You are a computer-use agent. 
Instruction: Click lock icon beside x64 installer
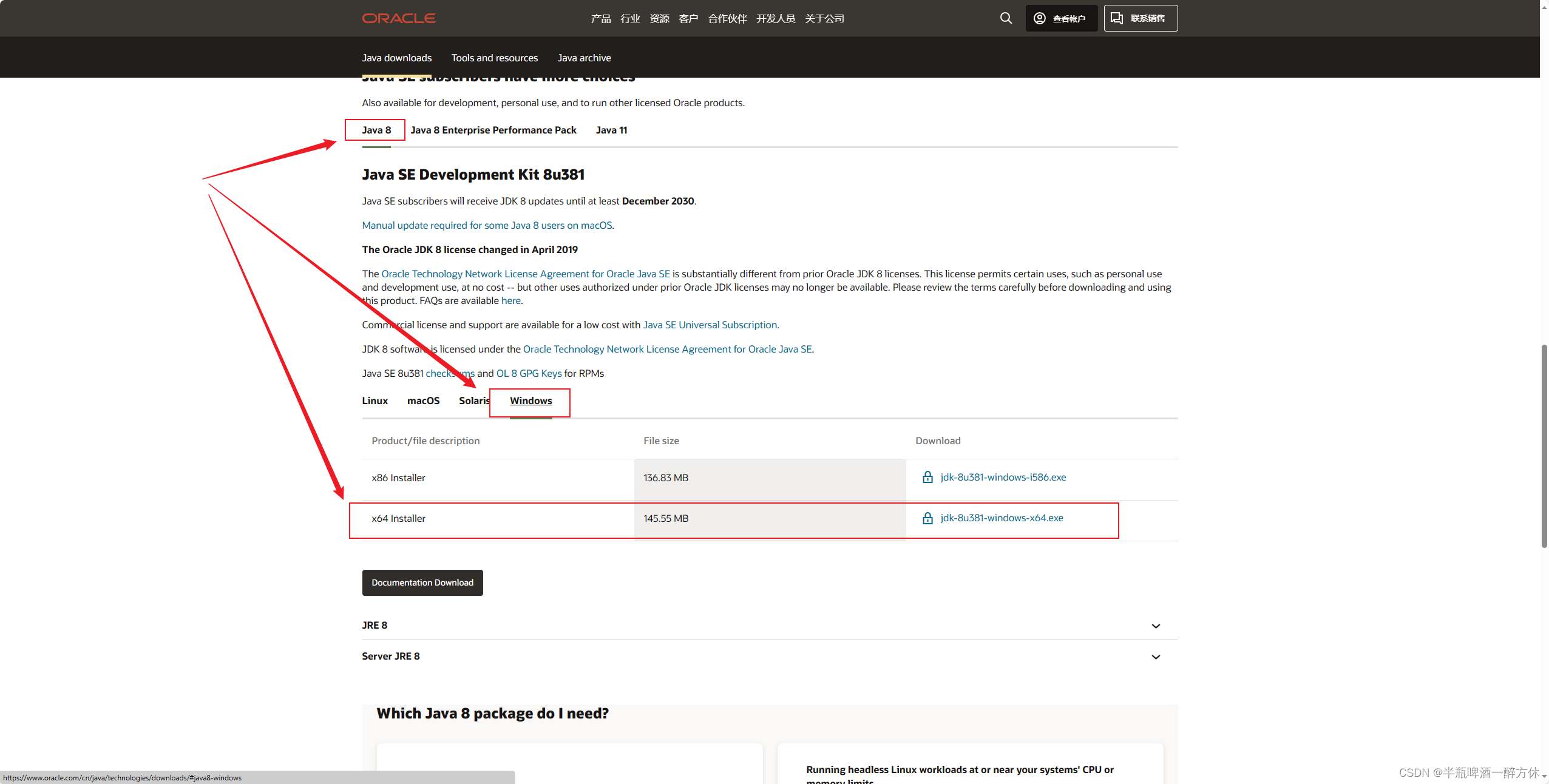pos(927,518)
